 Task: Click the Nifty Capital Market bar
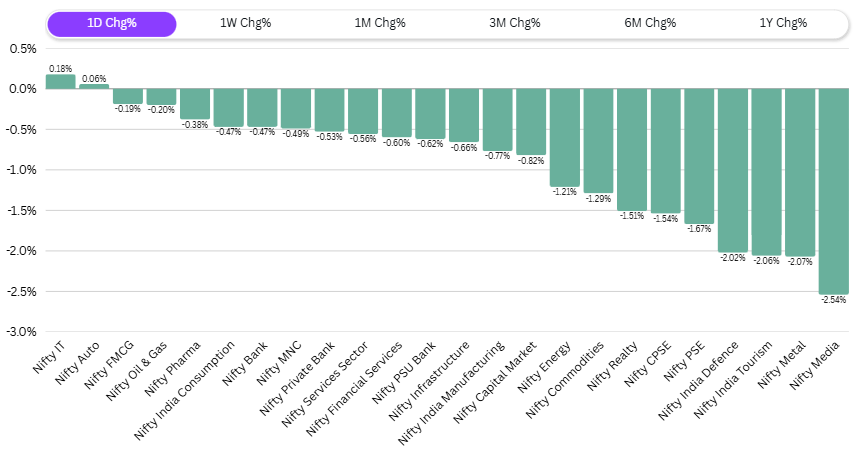(531, 121)
